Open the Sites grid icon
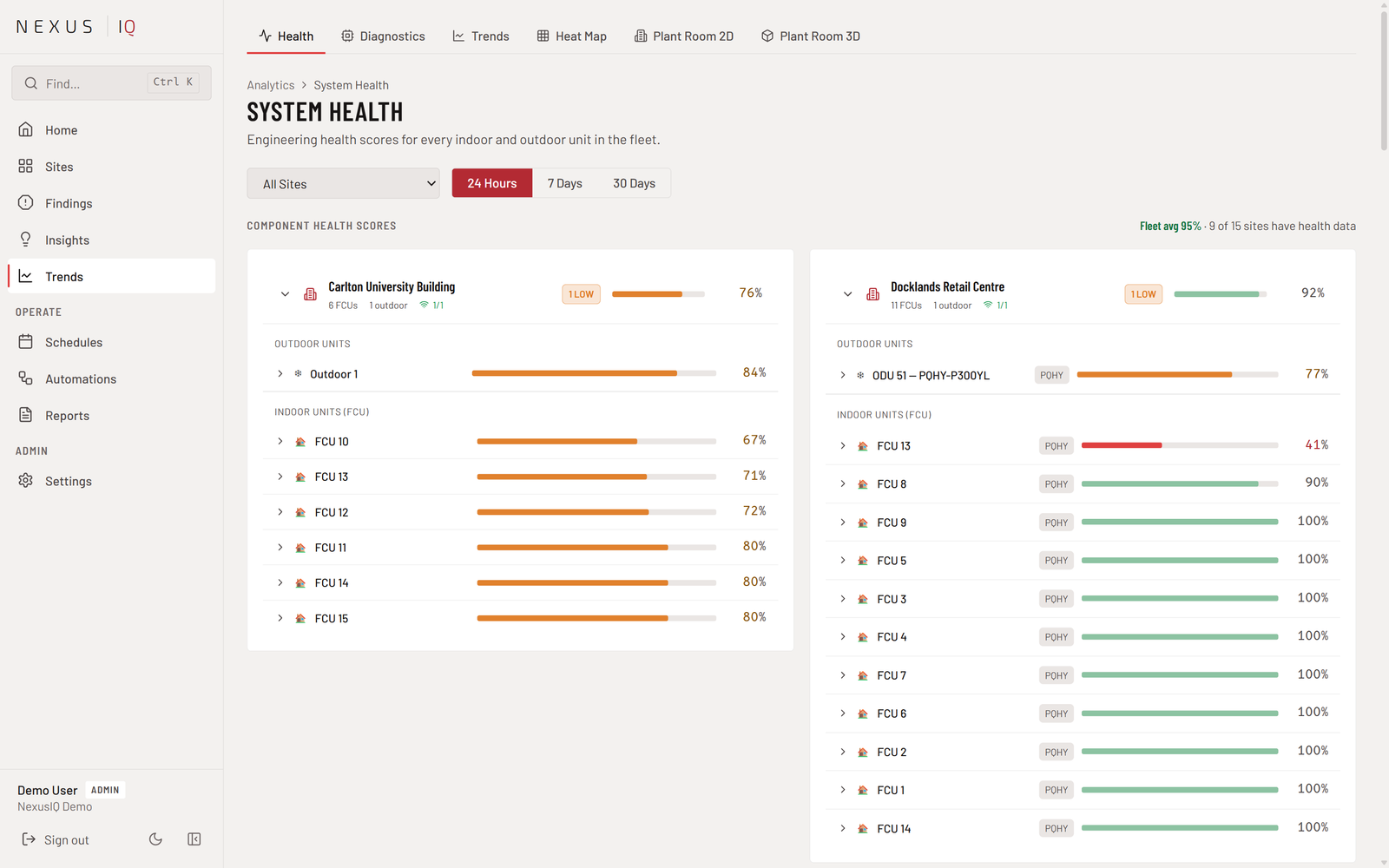This screenshot has height=868, width=1389. pos(26,166)
